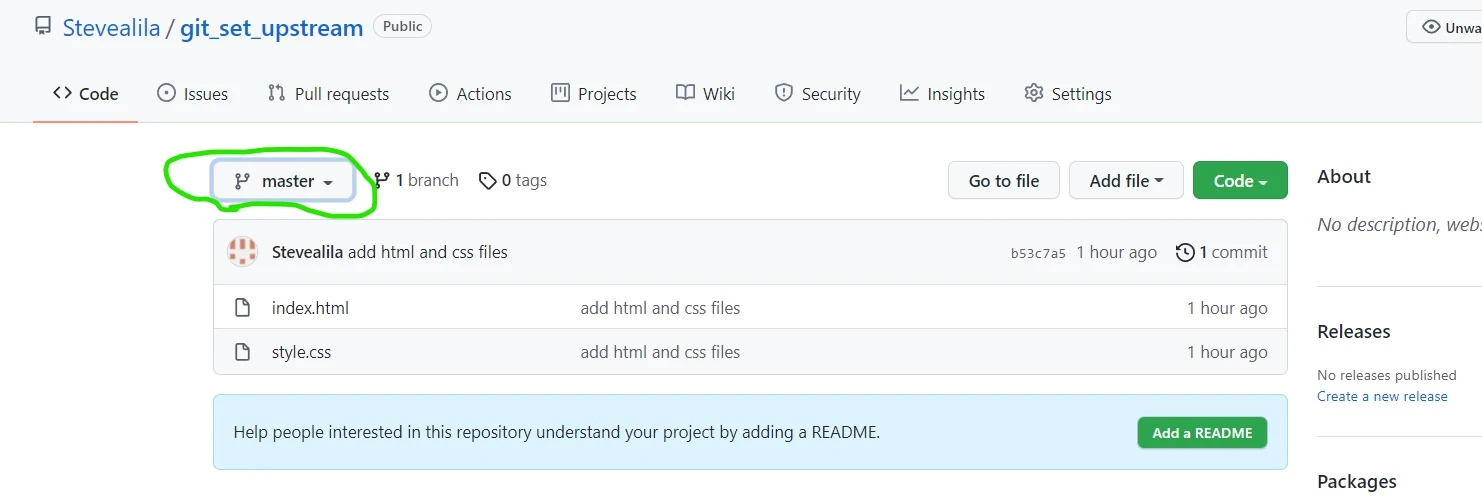Open the latest commit message header link
Screen dimensions: 1482x498
[x=428, y=252]
